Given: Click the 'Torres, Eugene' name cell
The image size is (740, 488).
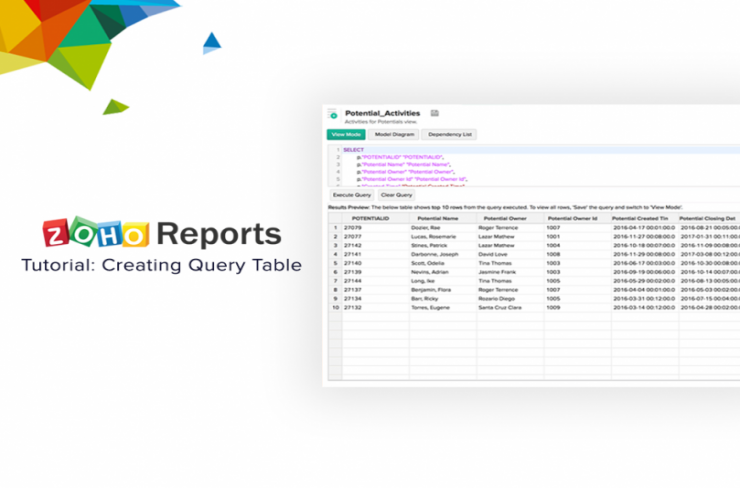Looking at the screenshot, I should 443,308.
